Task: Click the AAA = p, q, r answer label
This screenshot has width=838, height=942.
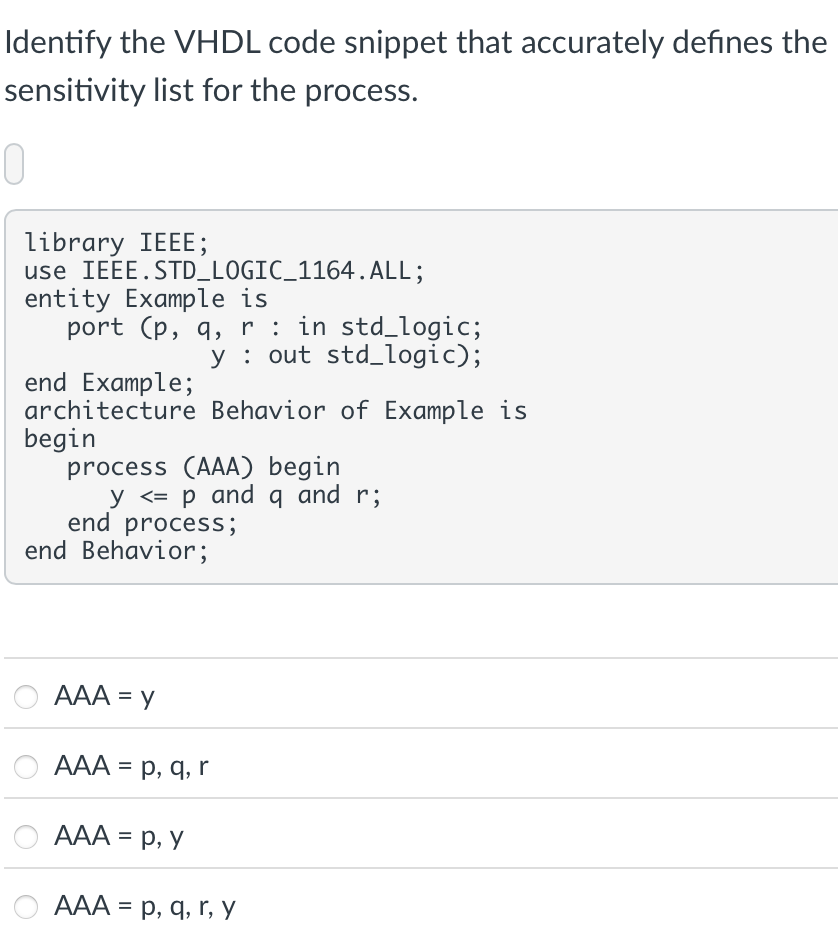Action: click(x=126, y=767)
